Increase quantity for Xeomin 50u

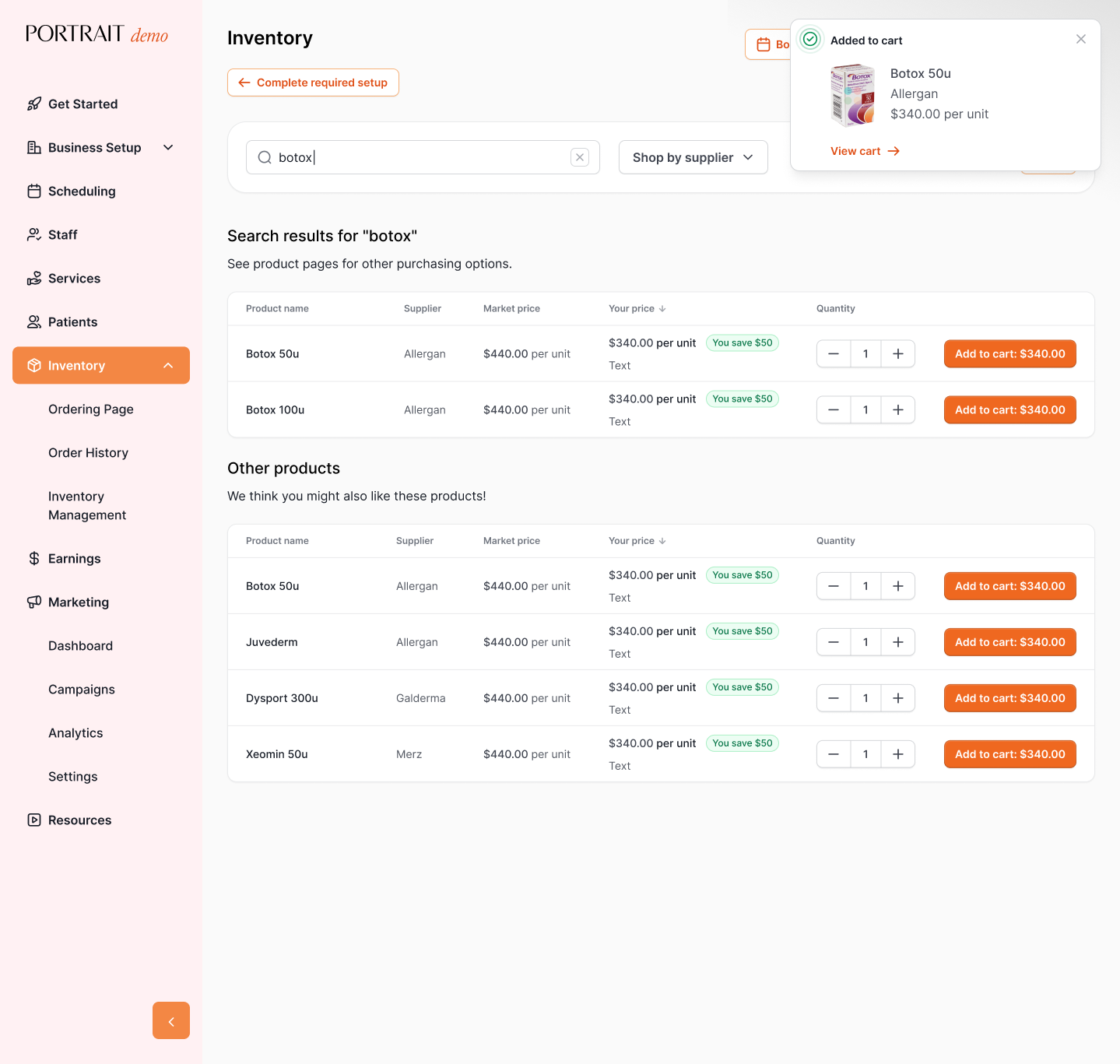pos(898,754)
